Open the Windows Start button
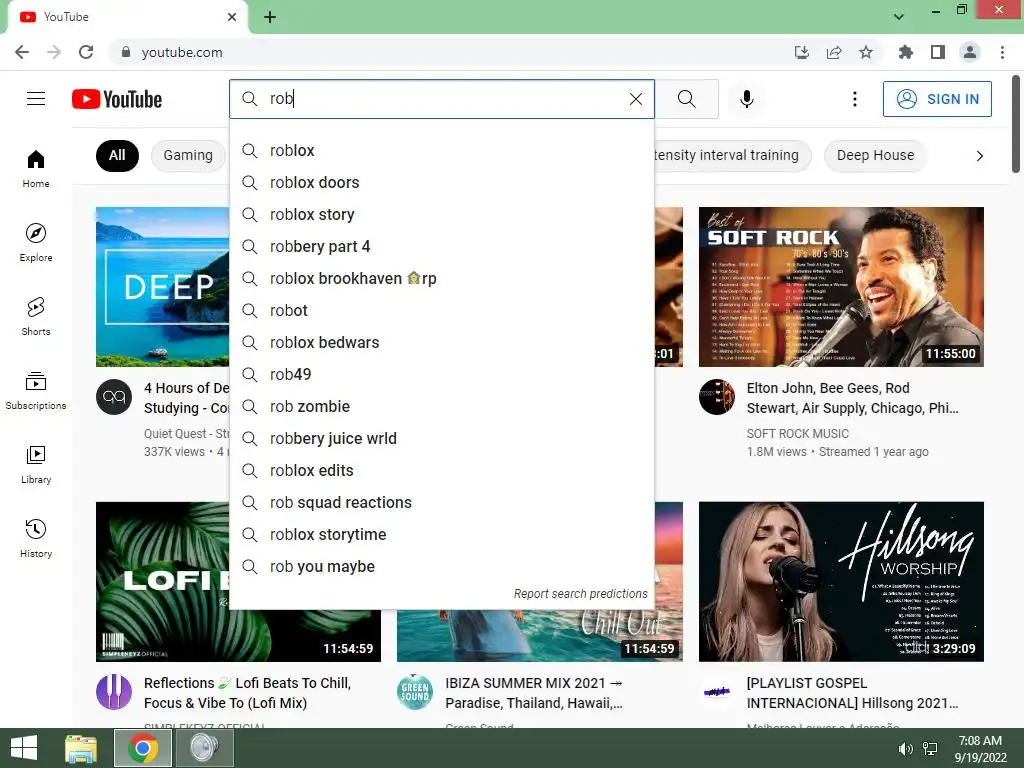This screenshot has height=768, width=1024. [24, 748]
